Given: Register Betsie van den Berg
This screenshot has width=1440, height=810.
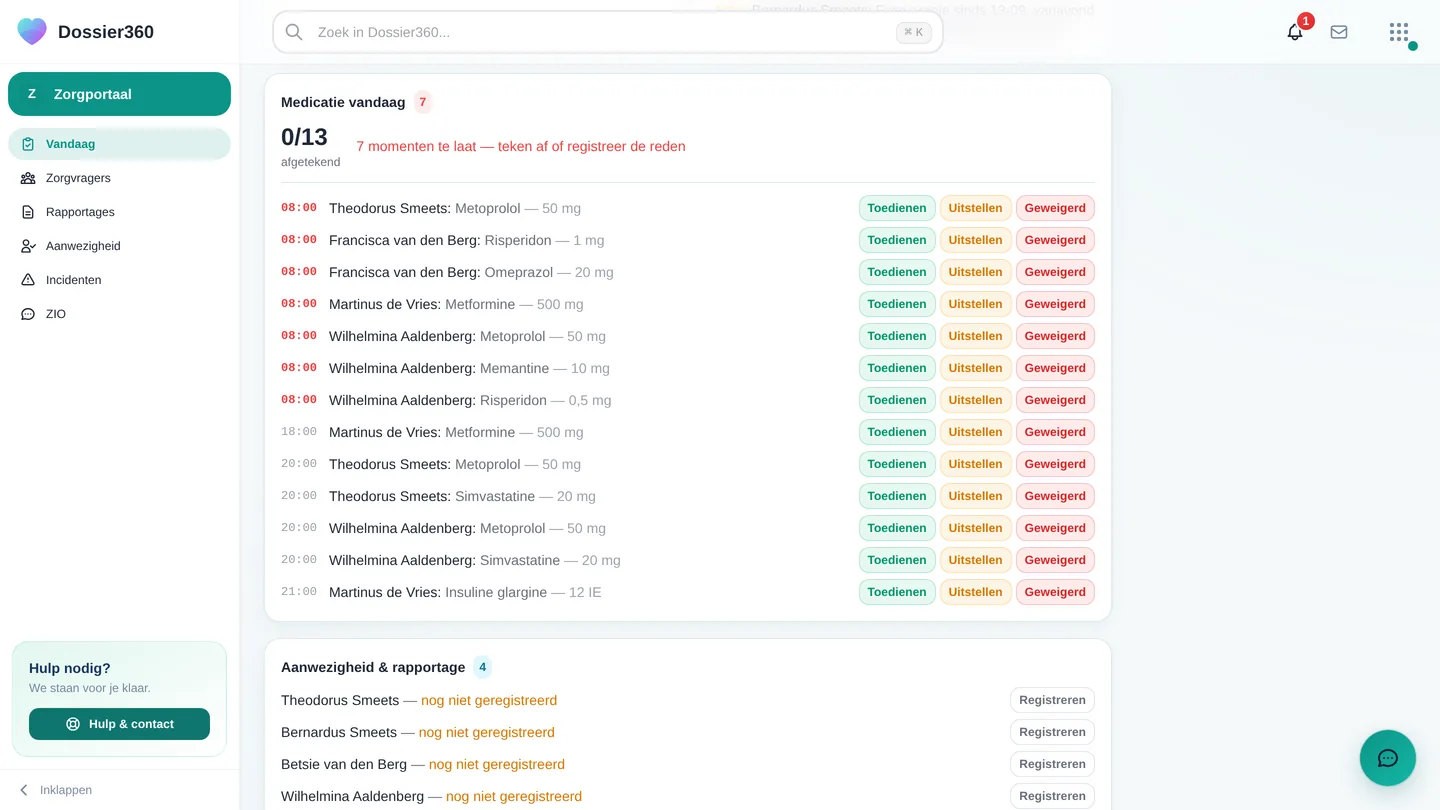Looking at the screenshot, I should click(1052, 764).
